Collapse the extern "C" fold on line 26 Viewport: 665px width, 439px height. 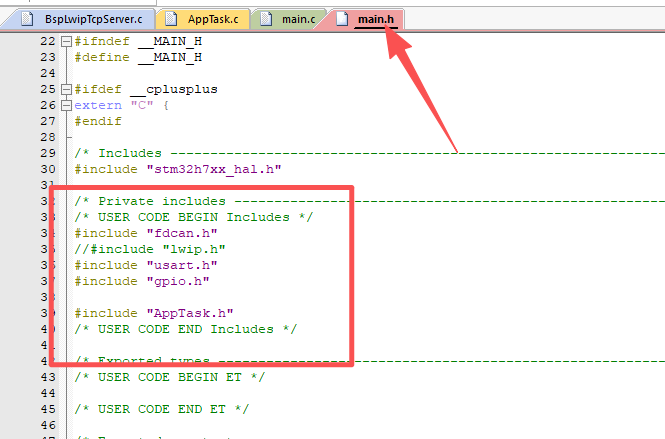[66, 106]
